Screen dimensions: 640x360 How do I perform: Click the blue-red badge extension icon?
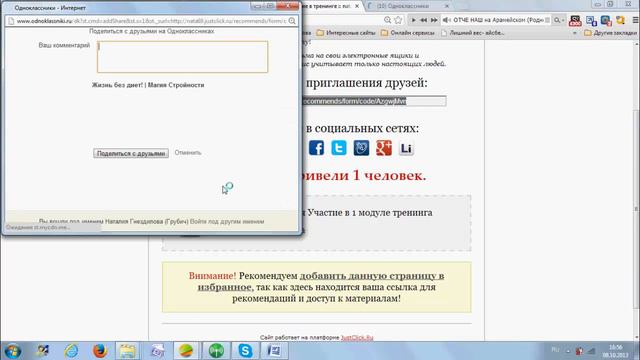pos(606,20)
